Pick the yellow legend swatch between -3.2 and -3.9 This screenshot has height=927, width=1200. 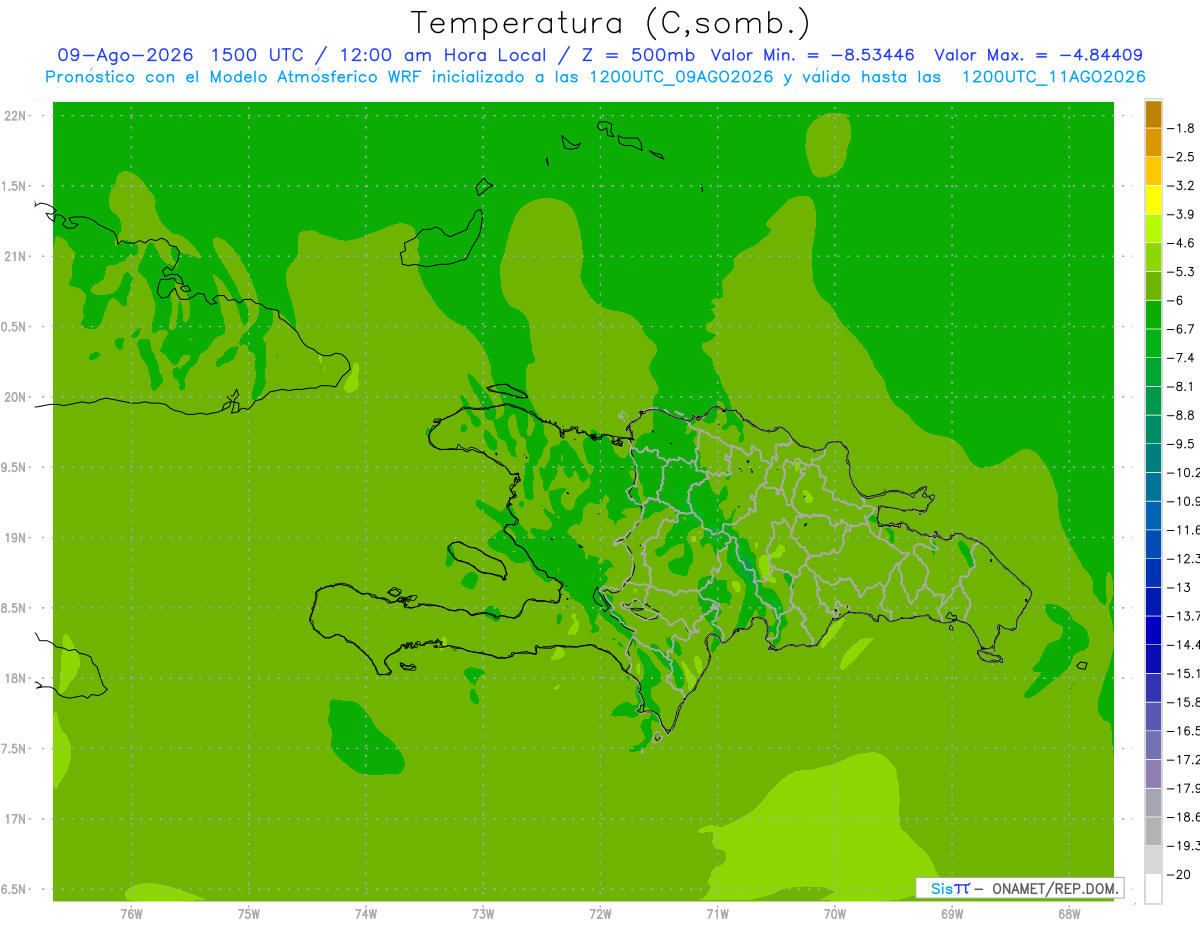[x=1153, y=200]
